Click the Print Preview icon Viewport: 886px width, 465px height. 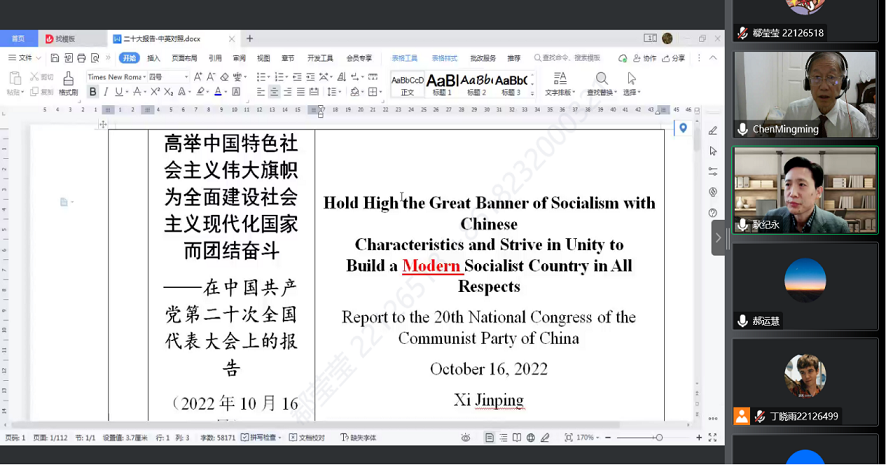[x=95, y=58]
